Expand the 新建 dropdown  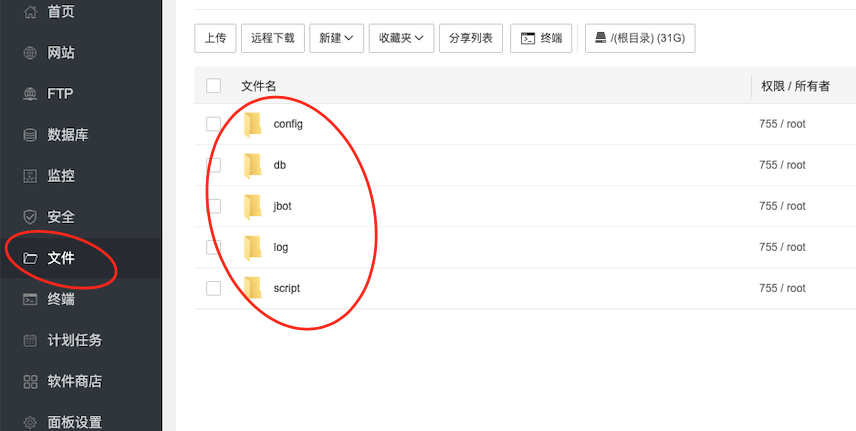point(336,38)
